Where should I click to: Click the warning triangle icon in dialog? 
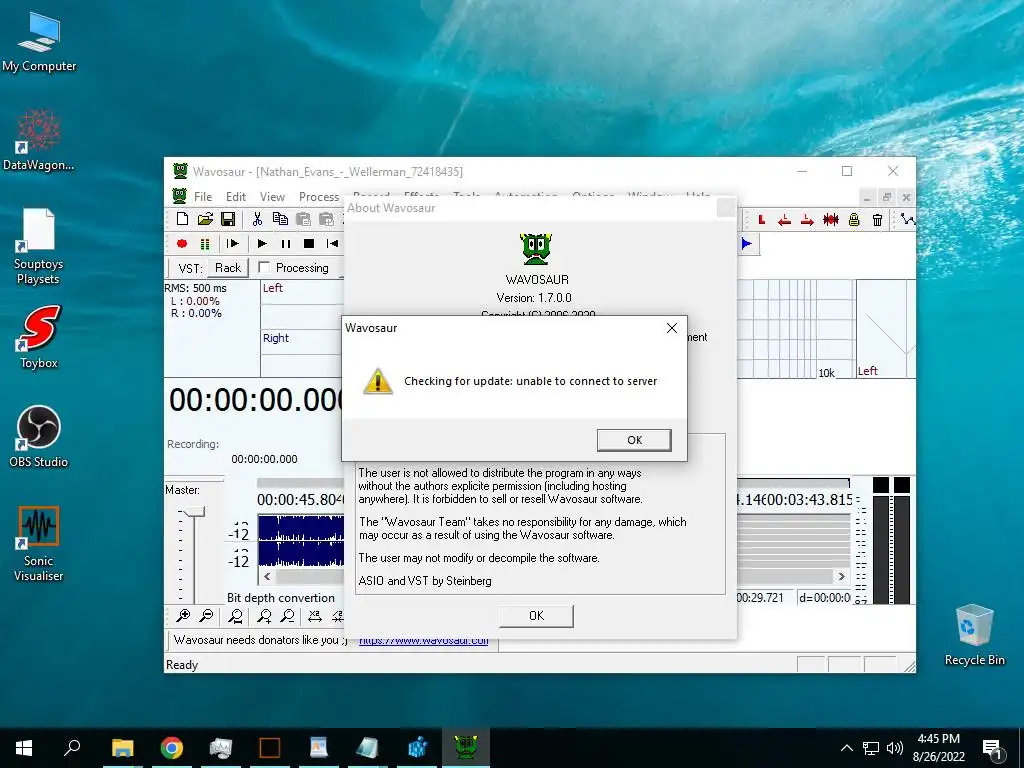click(377, 381)
